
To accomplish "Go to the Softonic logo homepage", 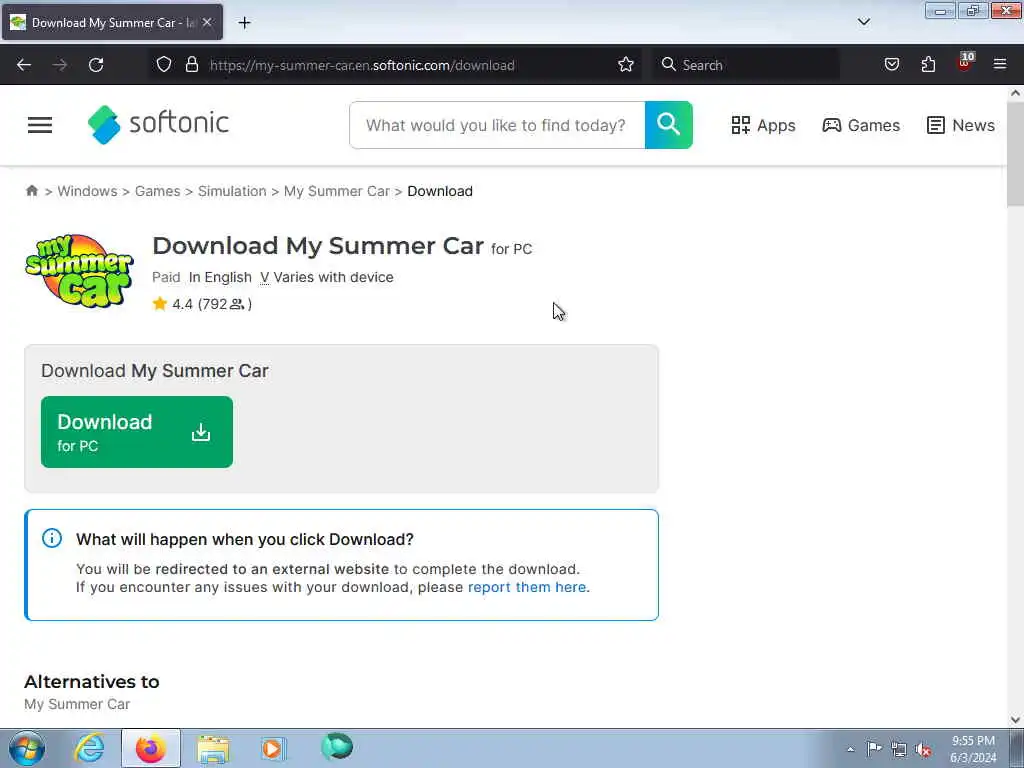I will (x=158, y=124).
